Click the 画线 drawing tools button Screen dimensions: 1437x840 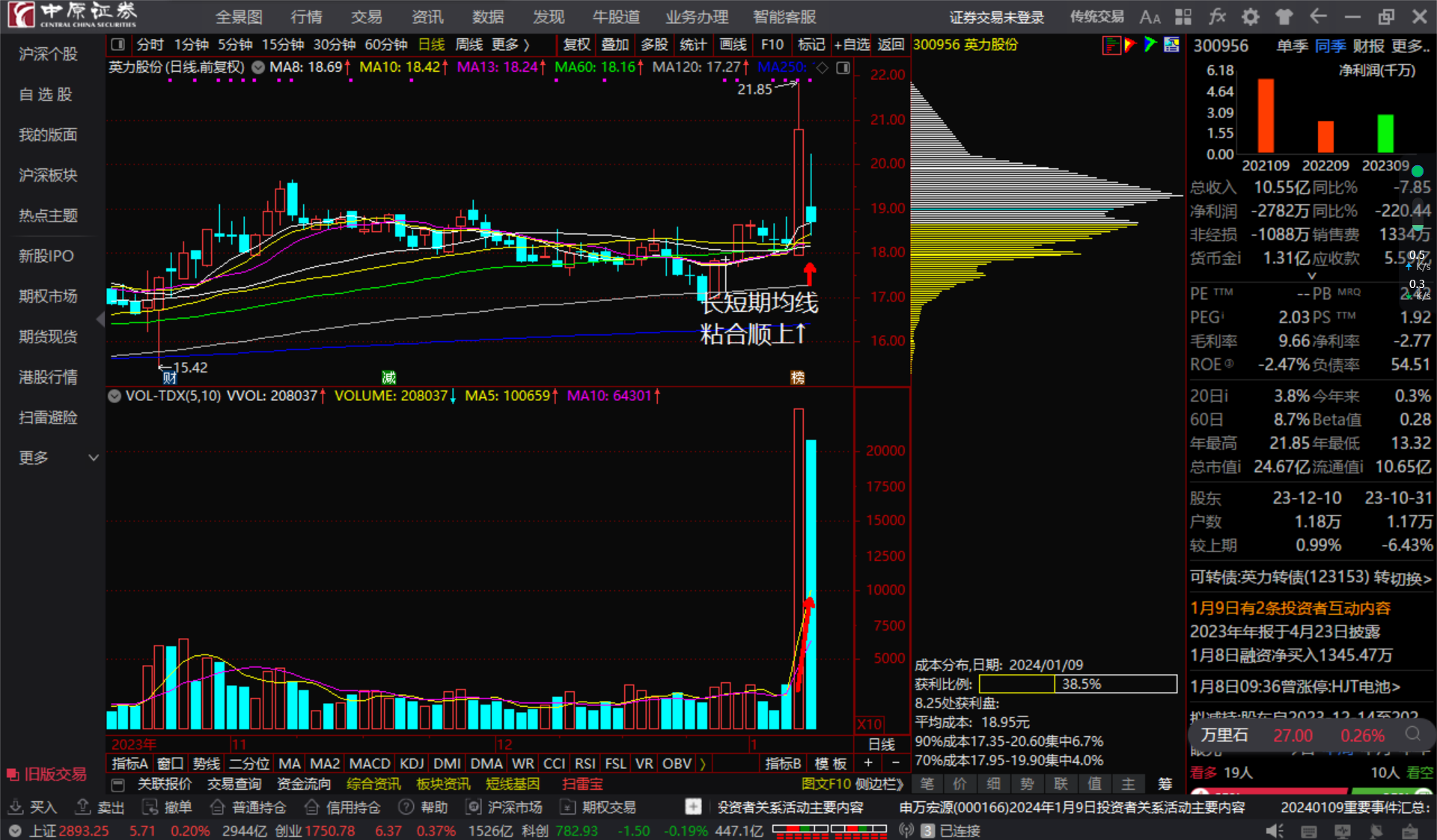(733, 45)
